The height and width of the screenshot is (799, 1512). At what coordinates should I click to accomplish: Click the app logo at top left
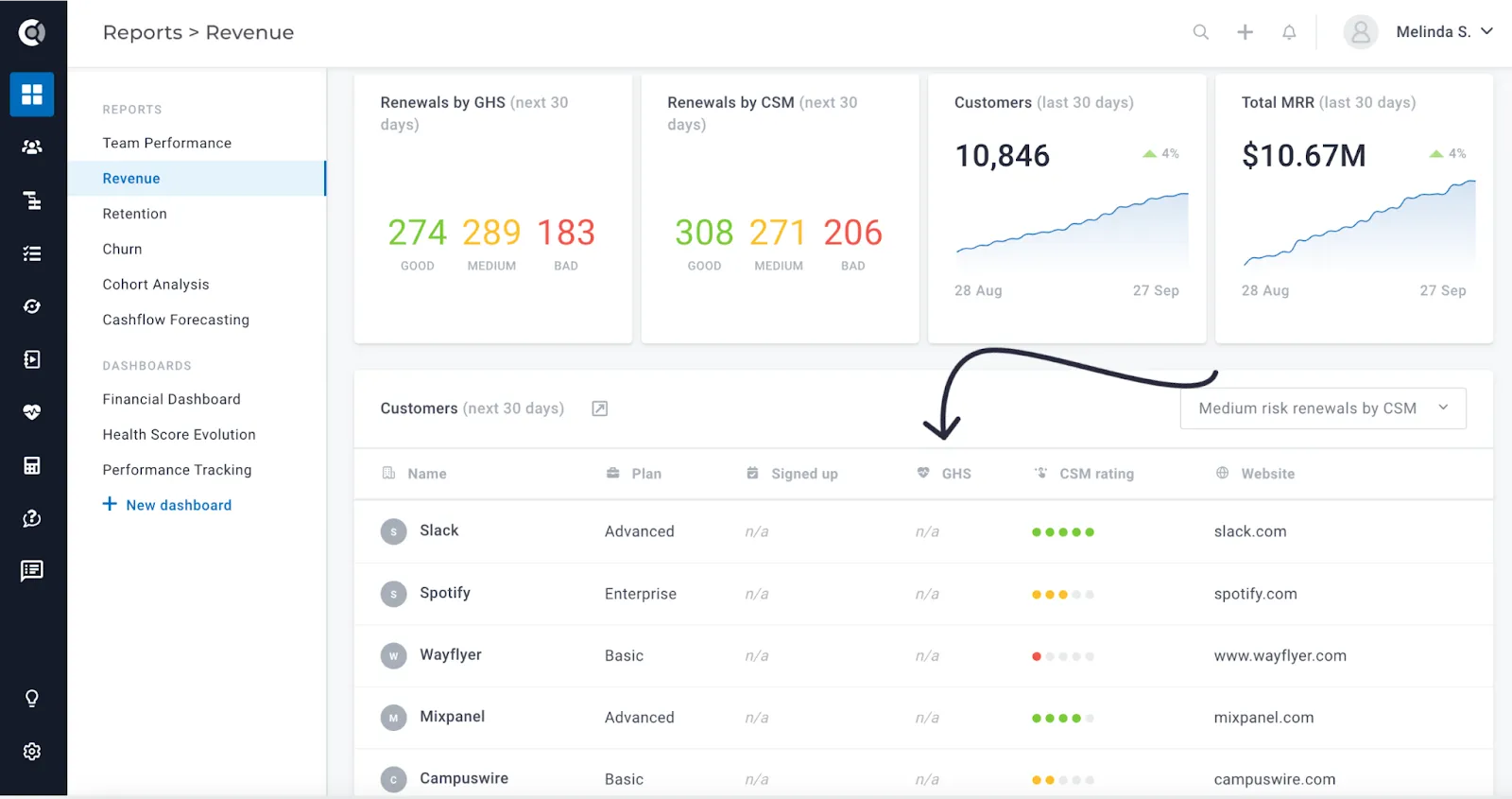pos(32,33)
